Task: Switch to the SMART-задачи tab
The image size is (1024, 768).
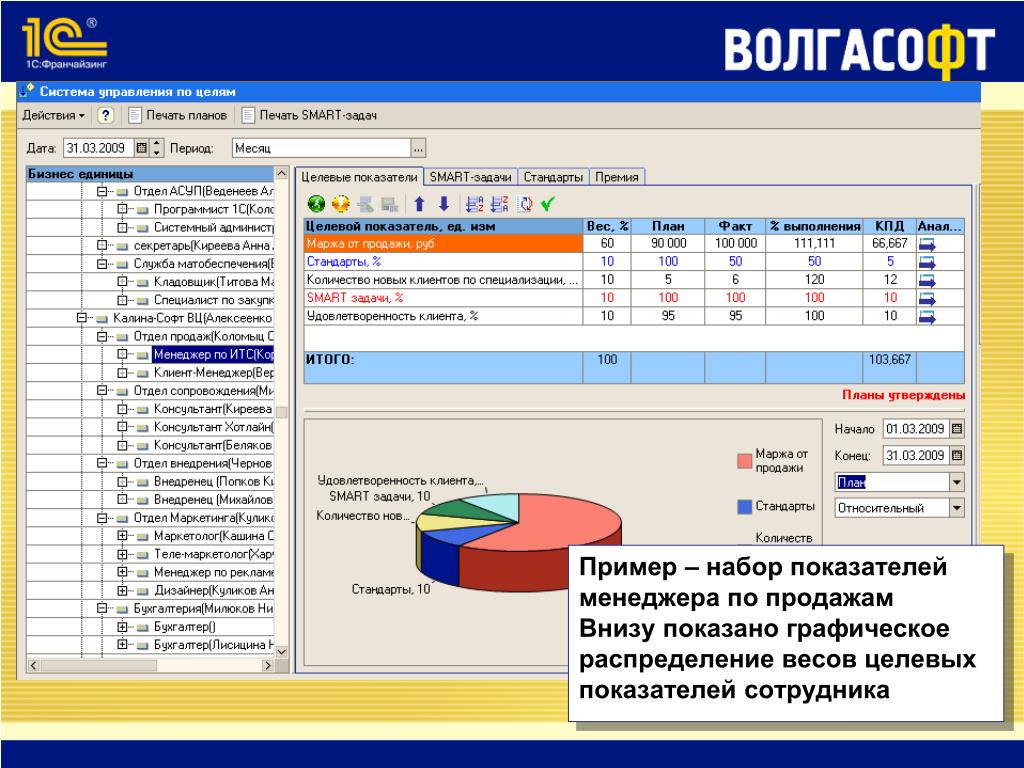Action: coord(470,177)
